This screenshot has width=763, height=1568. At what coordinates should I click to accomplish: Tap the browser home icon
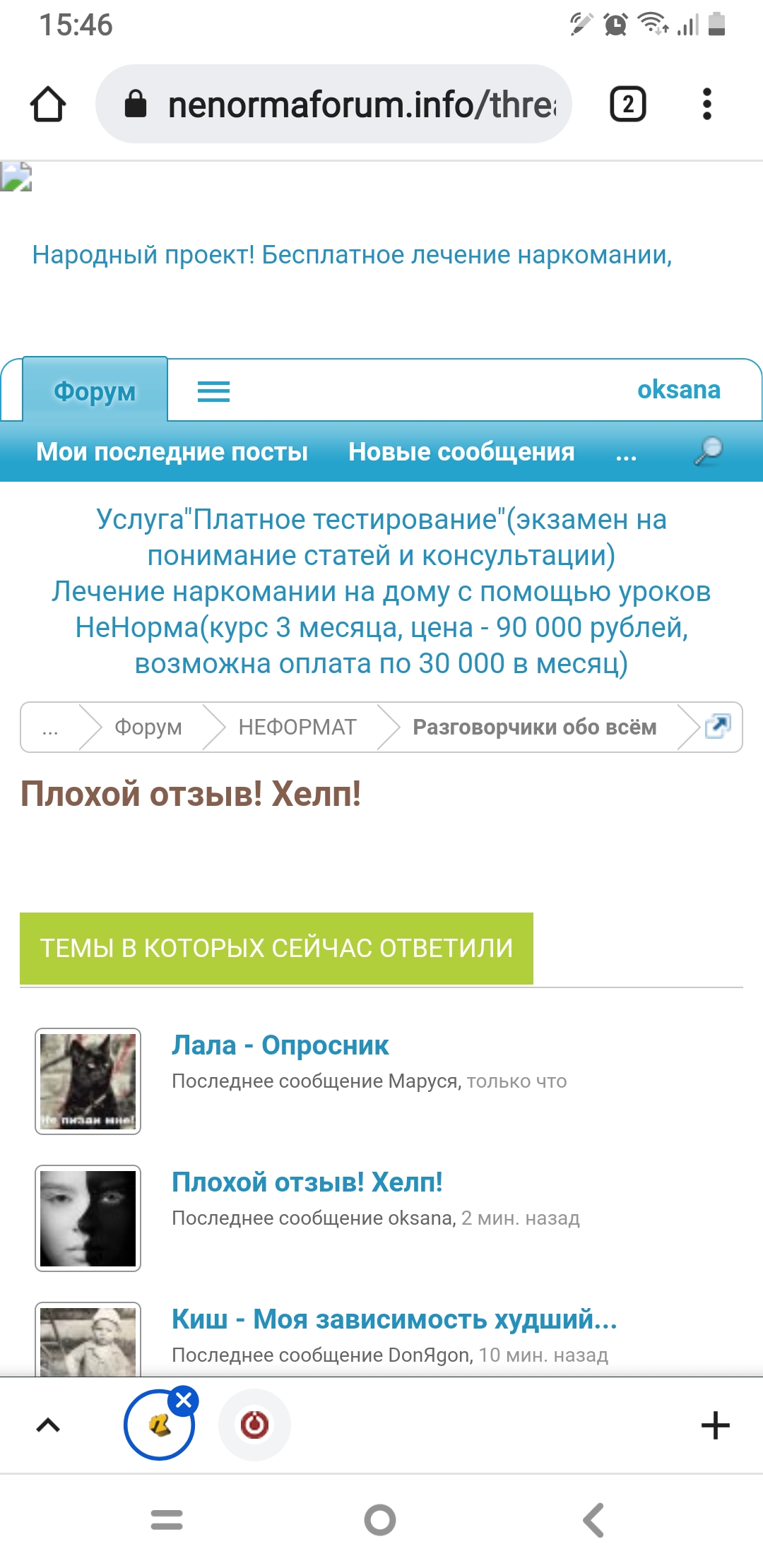pyautogui.click(x=48, y=105)
